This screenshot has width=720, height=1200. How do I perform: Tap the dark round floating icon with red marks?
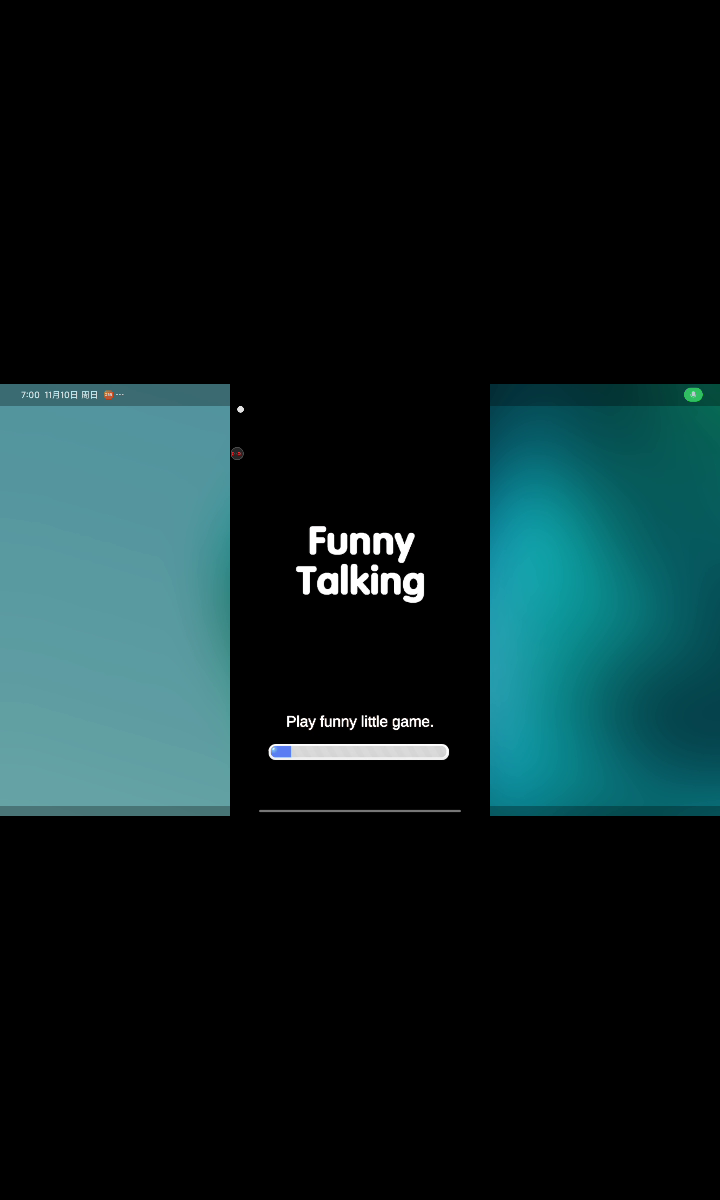tap(237, 453)
